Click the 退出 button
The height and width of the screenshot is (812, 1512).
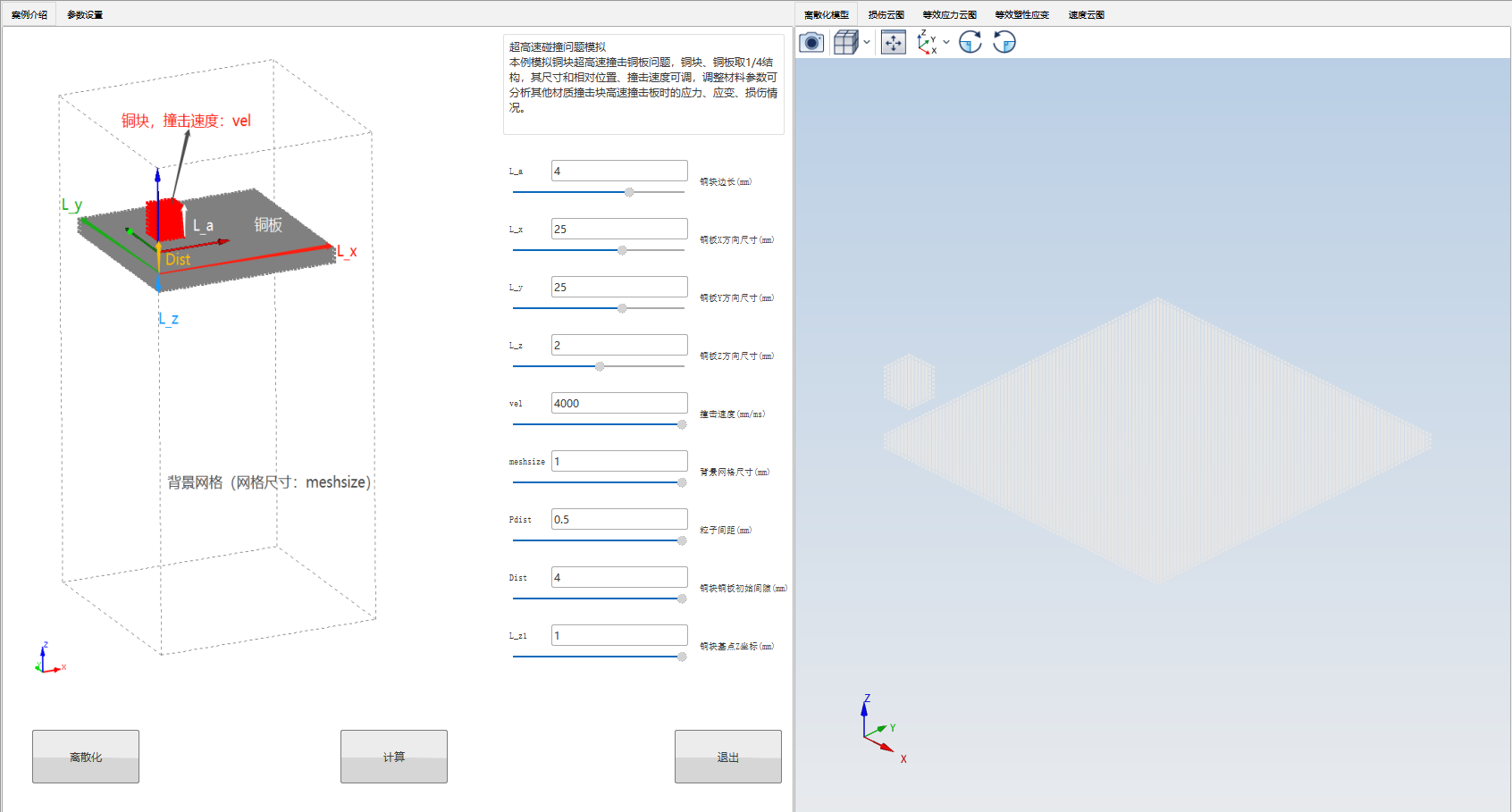[x=728, y=757]
